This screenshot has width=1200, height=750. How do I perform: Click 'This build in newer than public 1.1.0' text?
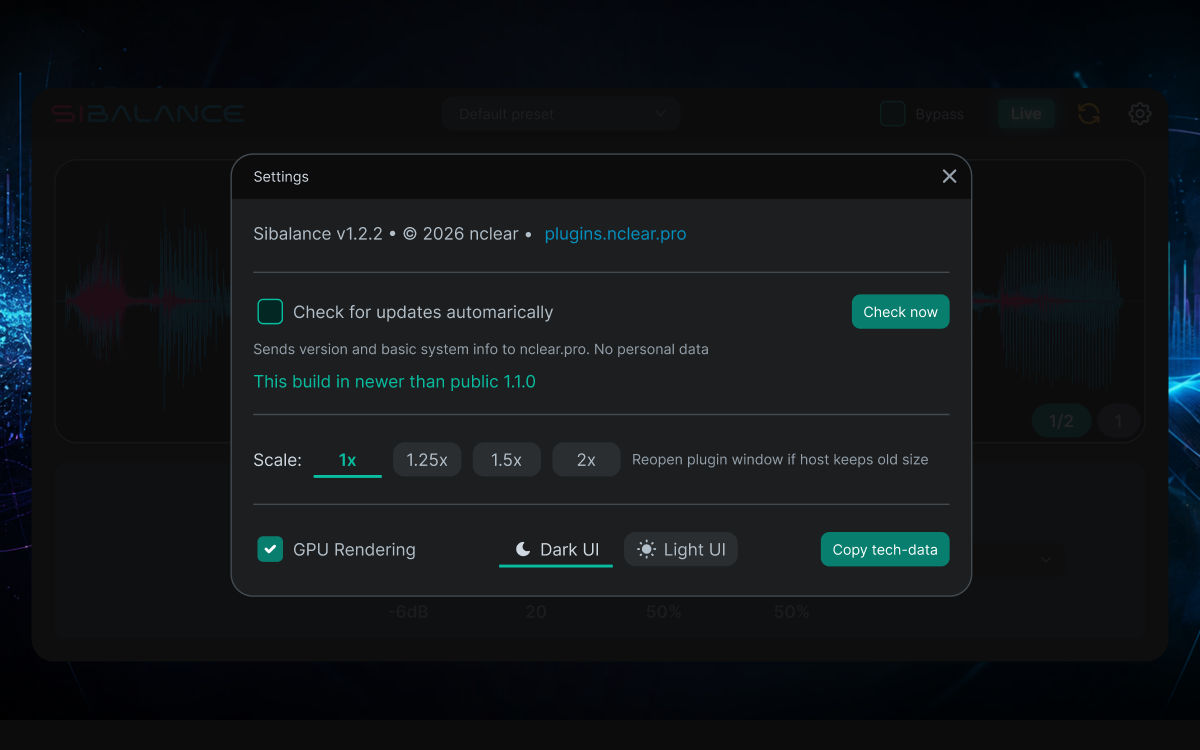[x=395, y=382]
